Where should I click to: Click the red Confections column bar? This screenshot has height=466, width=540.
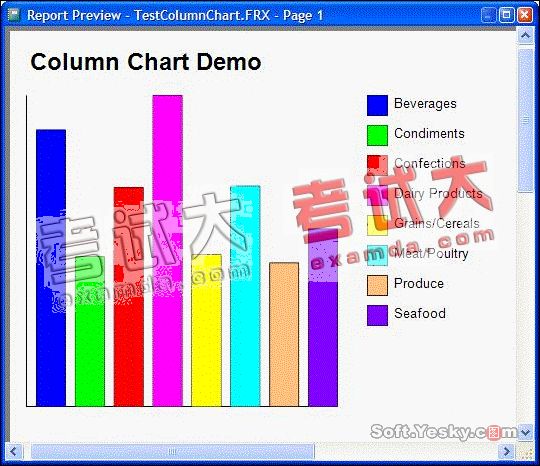pos(129,297)
